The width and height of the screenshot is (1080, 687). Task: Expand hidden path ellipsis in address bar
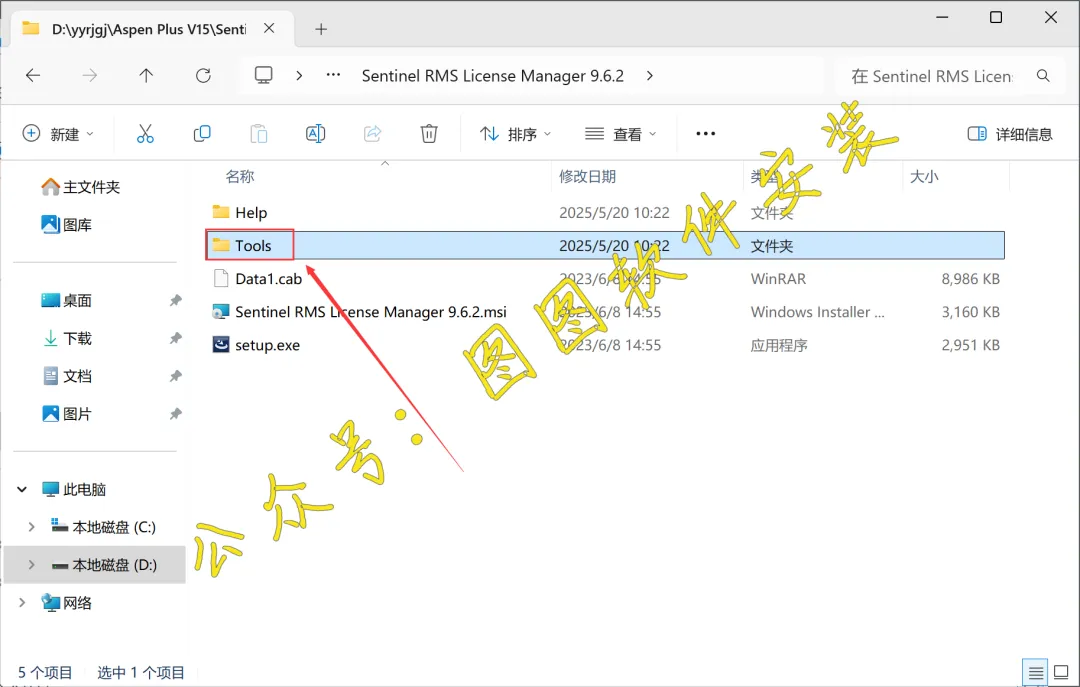pyautogui.click(x=333, y=75)
